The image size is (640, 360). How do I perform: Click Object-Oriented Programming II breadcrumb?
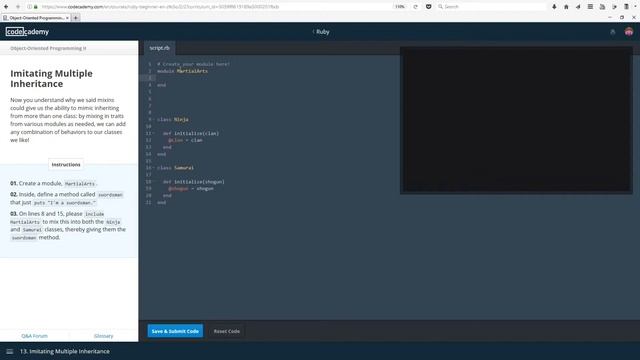[x=48, y=48]
